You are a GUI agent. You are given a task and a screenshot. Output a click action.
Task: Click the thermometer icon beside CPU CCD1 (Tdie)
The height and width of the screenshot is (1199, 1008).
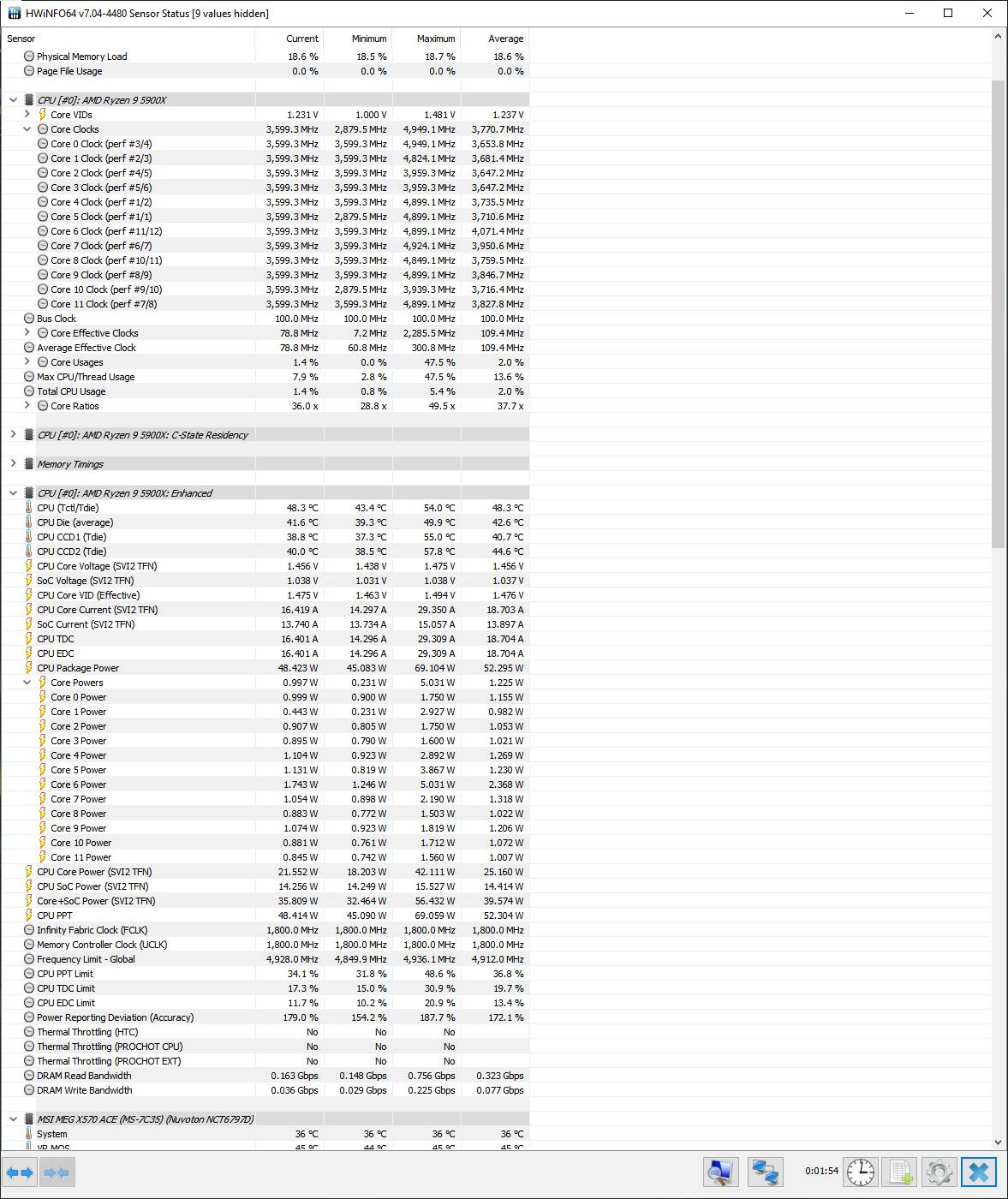pos(29,537)
